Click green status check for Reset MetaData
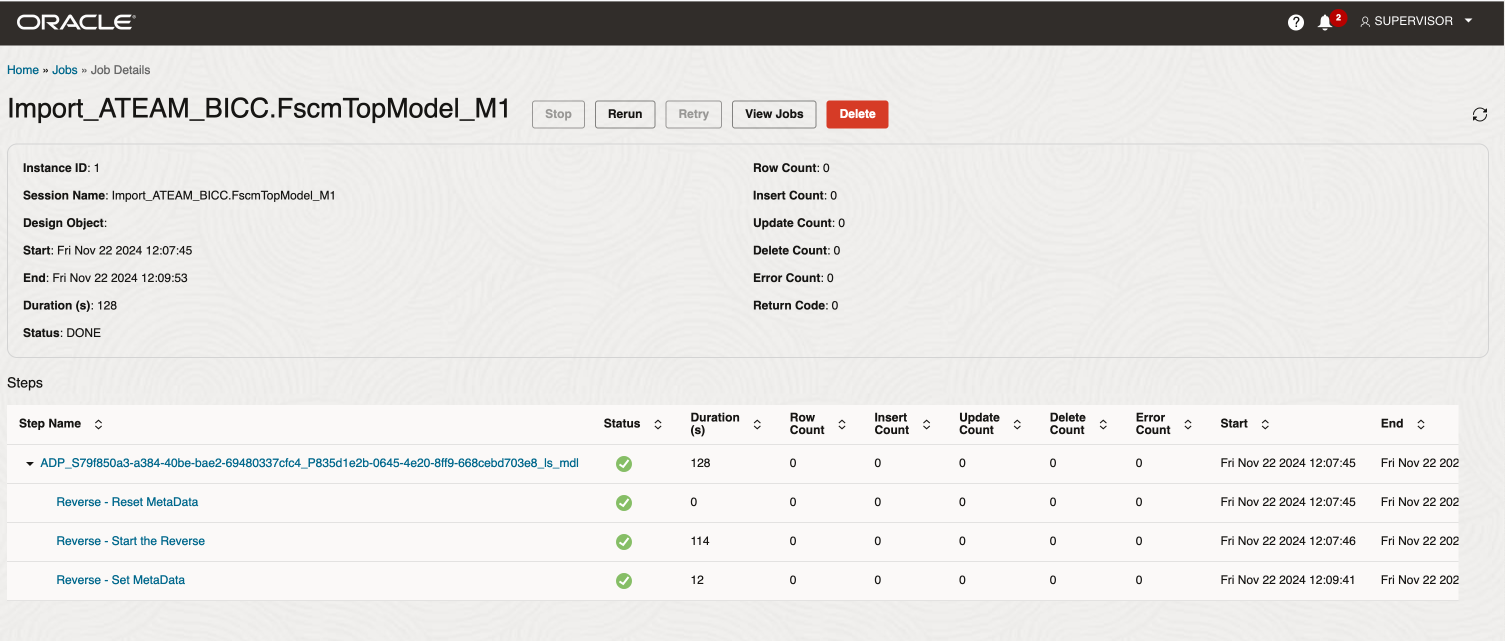The width and height of the screenshot is (1505, 641). click(624, 503)
